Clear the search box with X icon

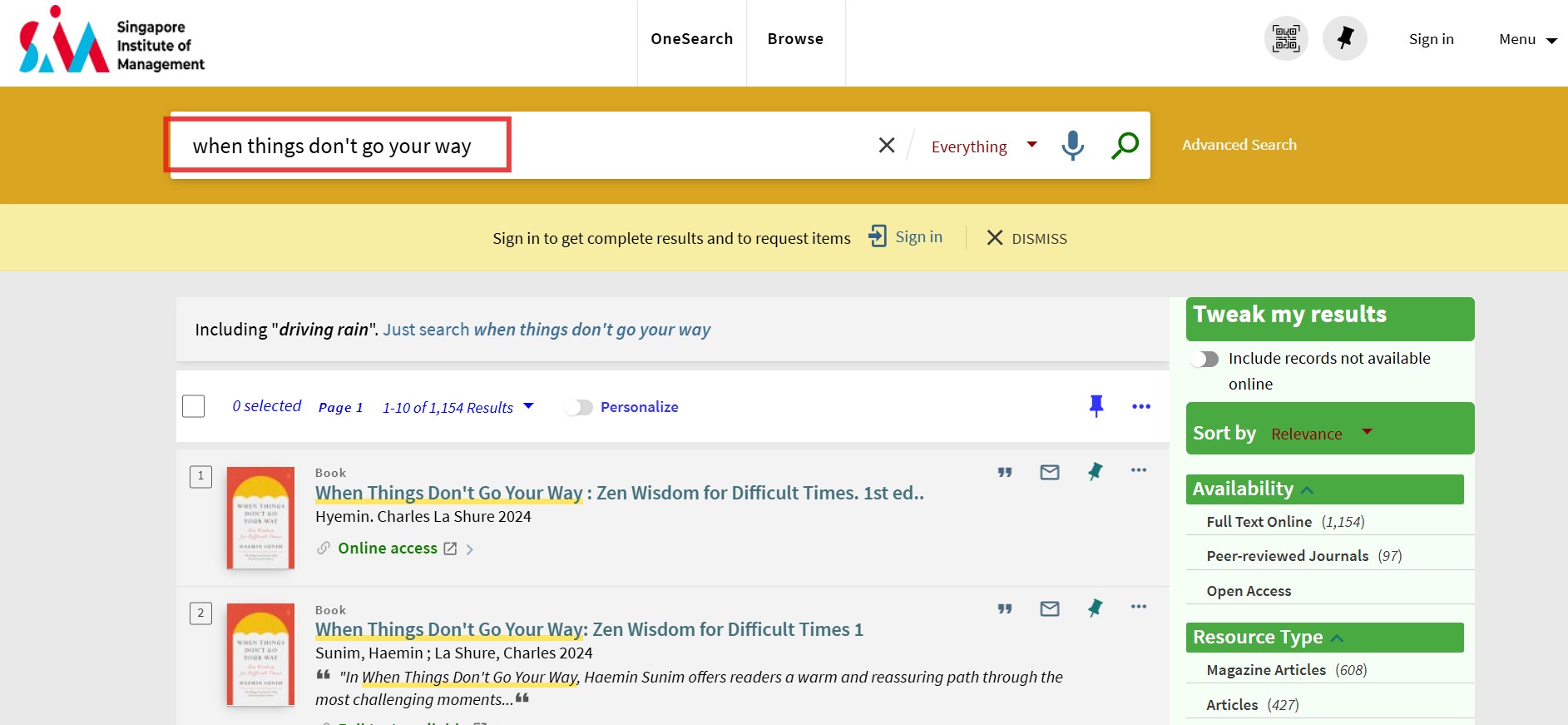click(887, 146)
